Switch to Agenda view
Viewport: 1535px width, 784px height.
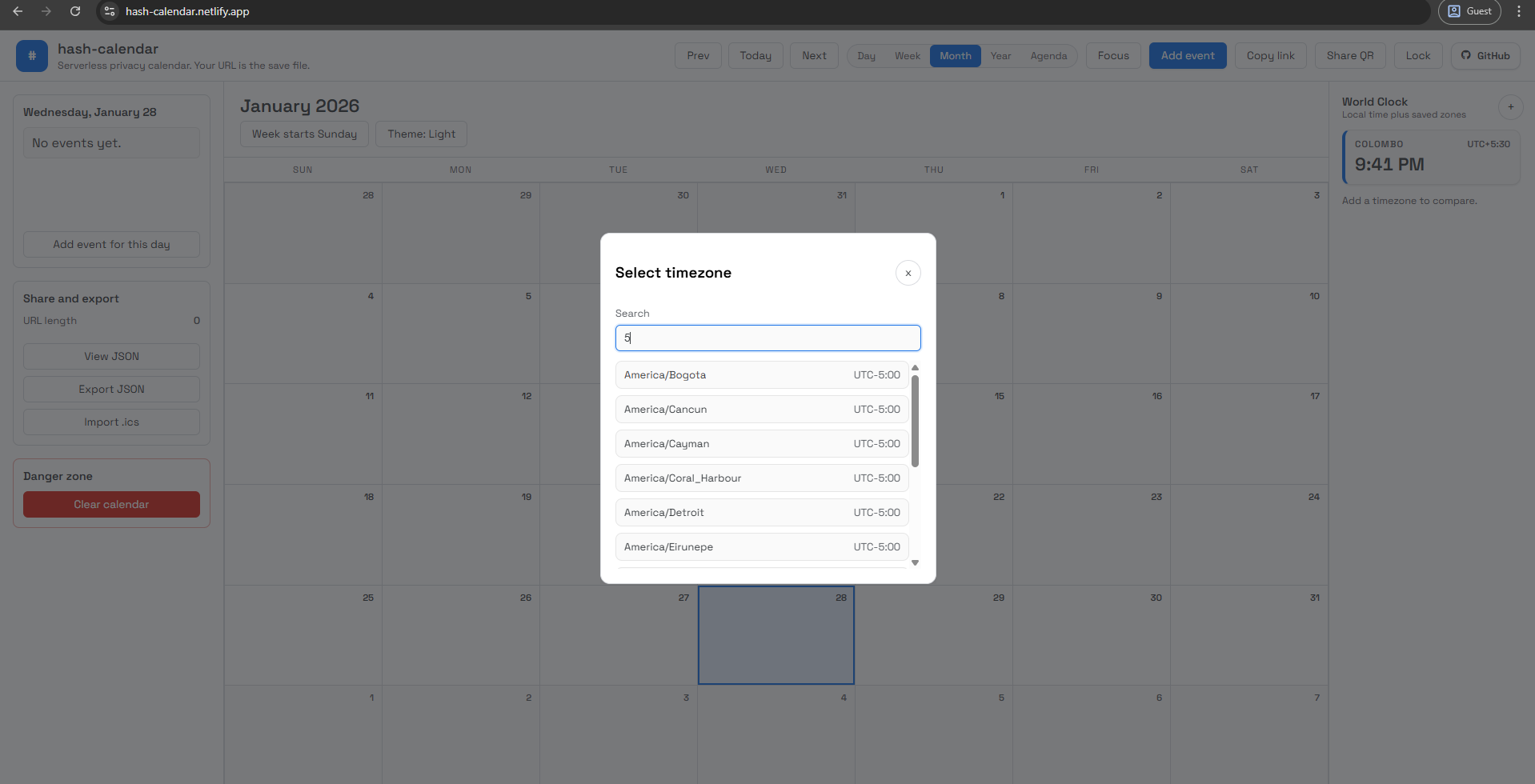coord(1048,56)
